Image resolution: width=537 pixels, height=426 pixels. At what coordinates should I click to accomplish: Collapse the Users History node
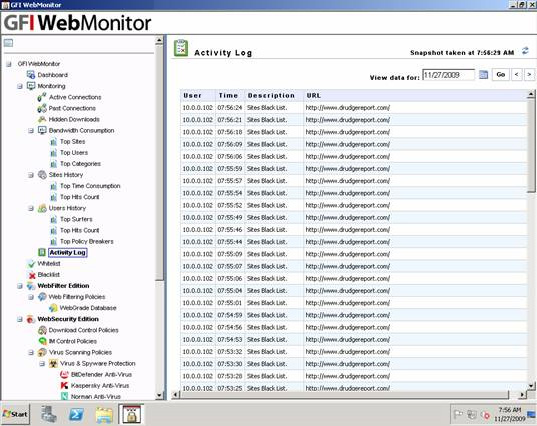[x=31, y=209]
